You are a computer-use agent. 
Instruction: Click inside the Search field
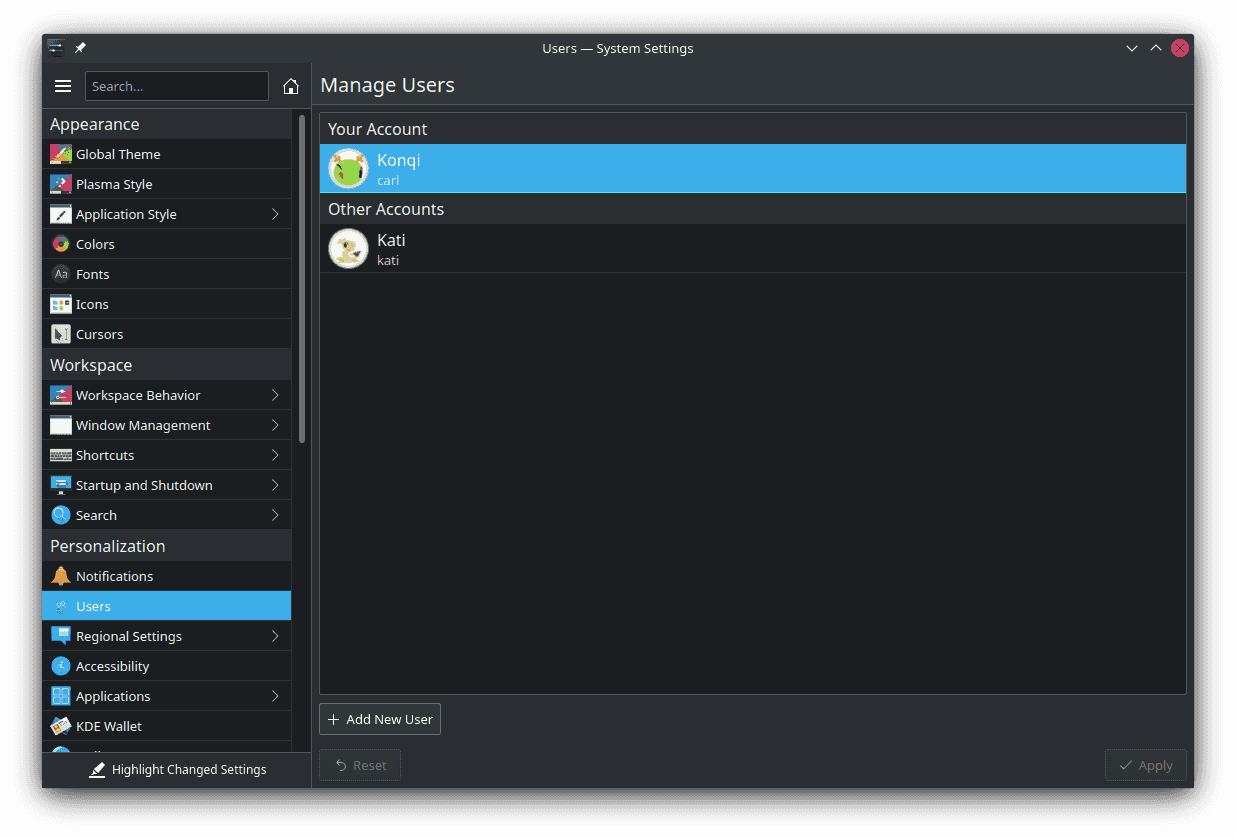pos(176,86)
